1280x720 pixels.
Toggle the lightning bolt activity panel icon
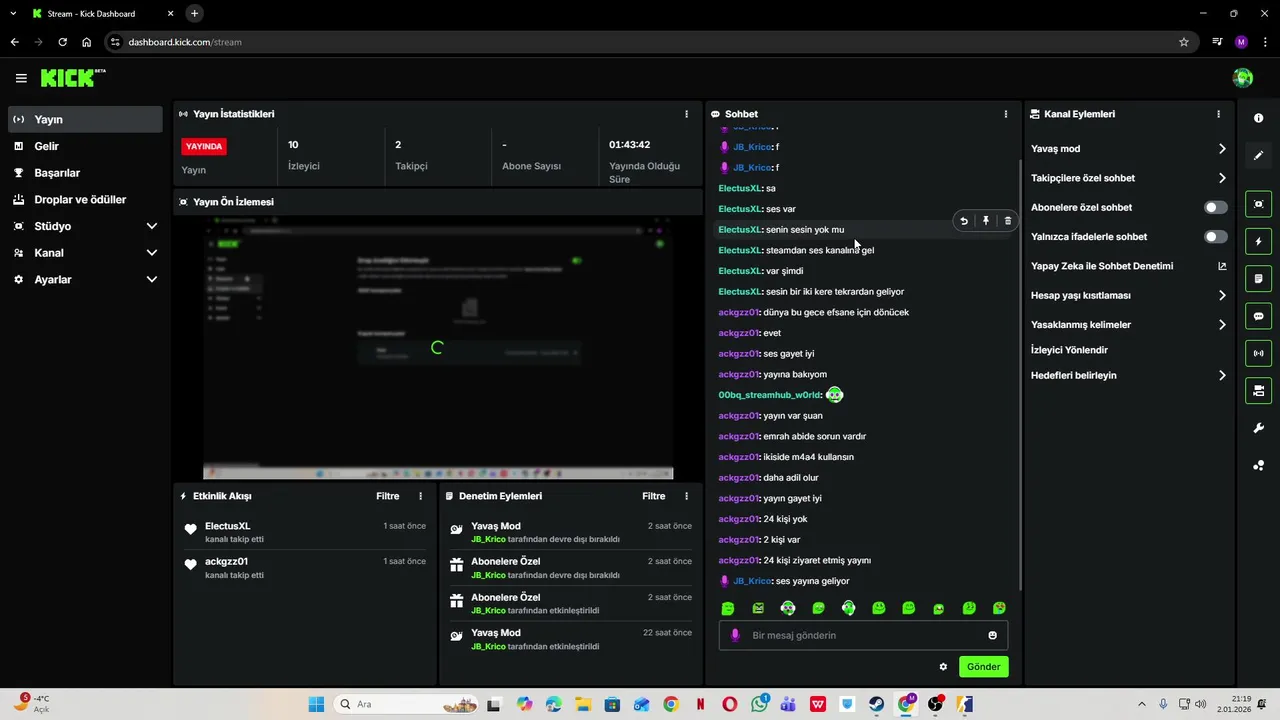(1258, 241)
